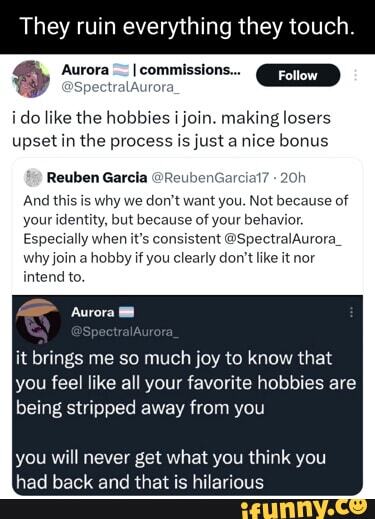Screen dimensions: 375x519
Task: Click the Aurora name in dark tweet
Action: tap(92, 312)
